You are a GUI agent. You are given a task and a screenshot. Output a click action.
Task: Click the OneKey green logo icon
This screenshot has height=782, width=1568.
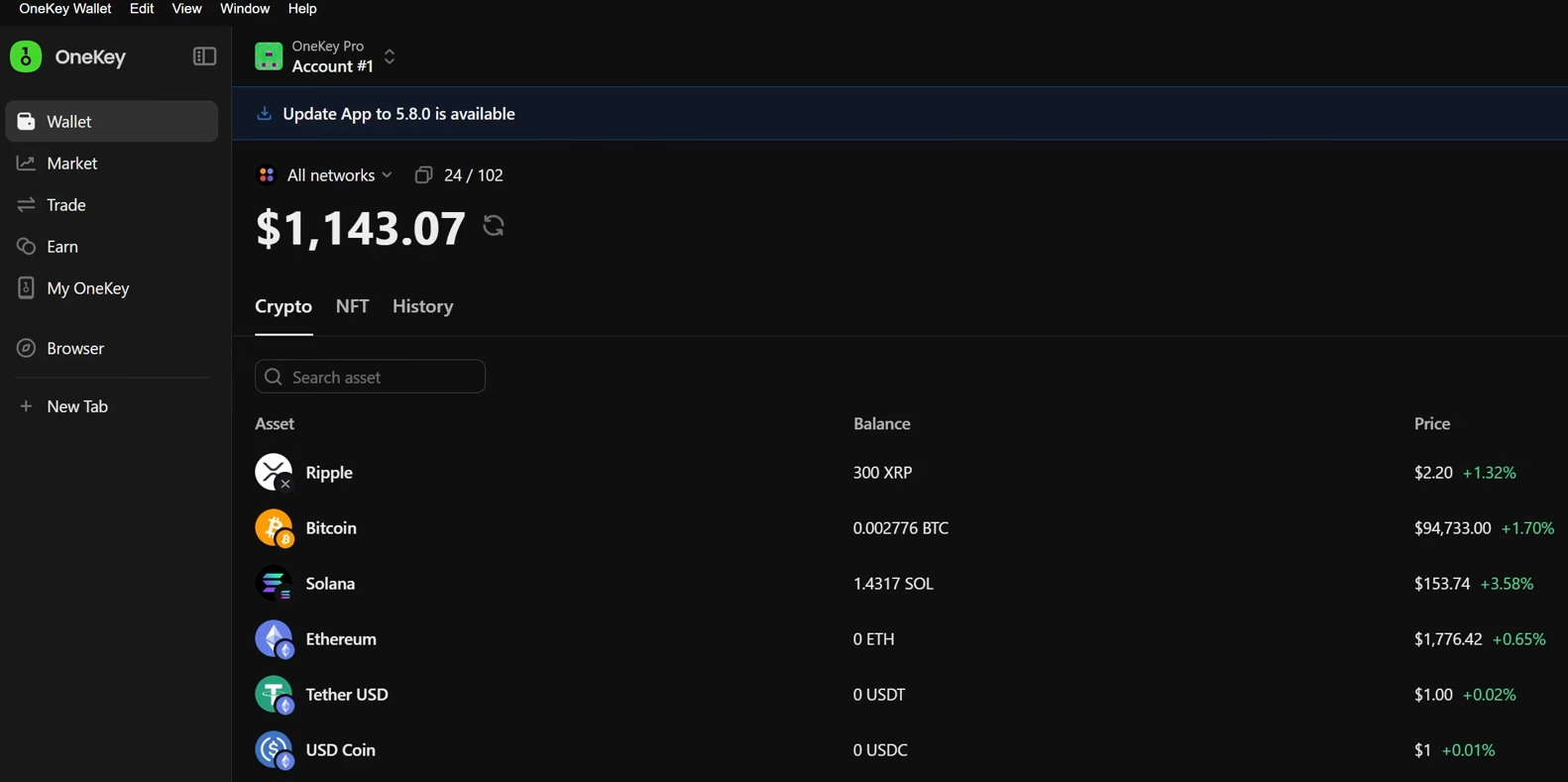coord(26,56)
